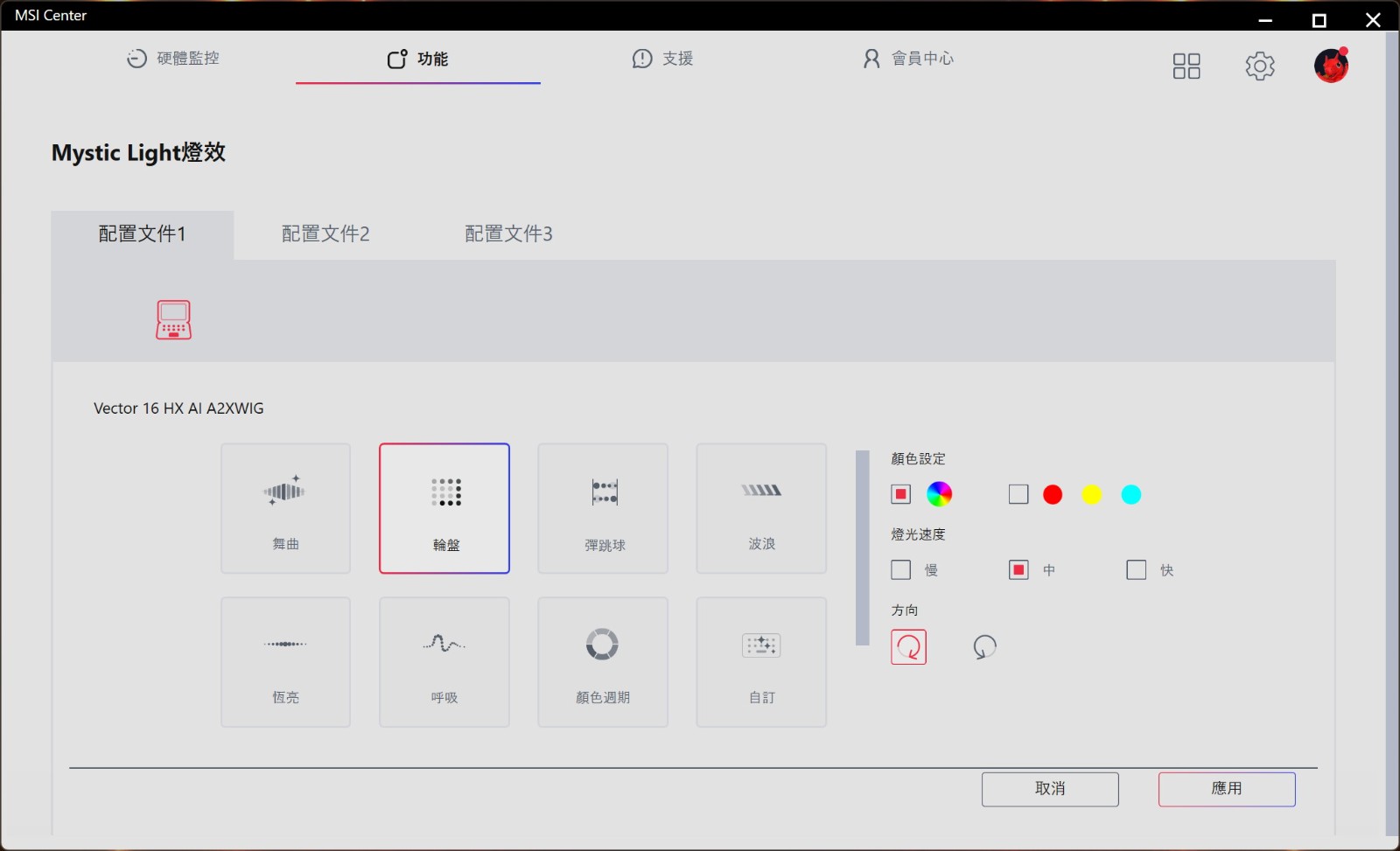Viewport: 1400px width, 851px height.
Task: Open the user profile avatar
Action: 1331,66
